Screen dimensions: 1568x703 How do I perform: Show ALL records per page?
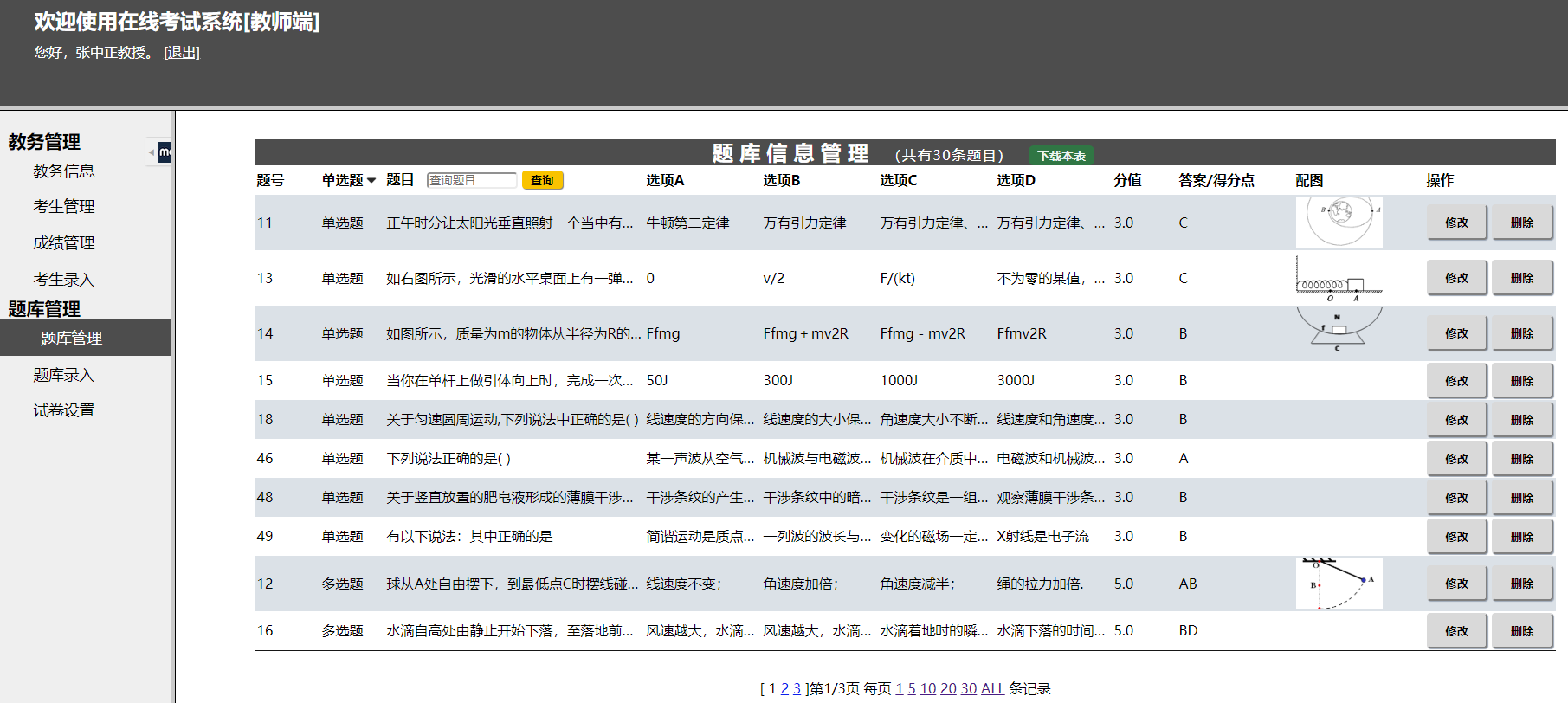tap(992, 689)
